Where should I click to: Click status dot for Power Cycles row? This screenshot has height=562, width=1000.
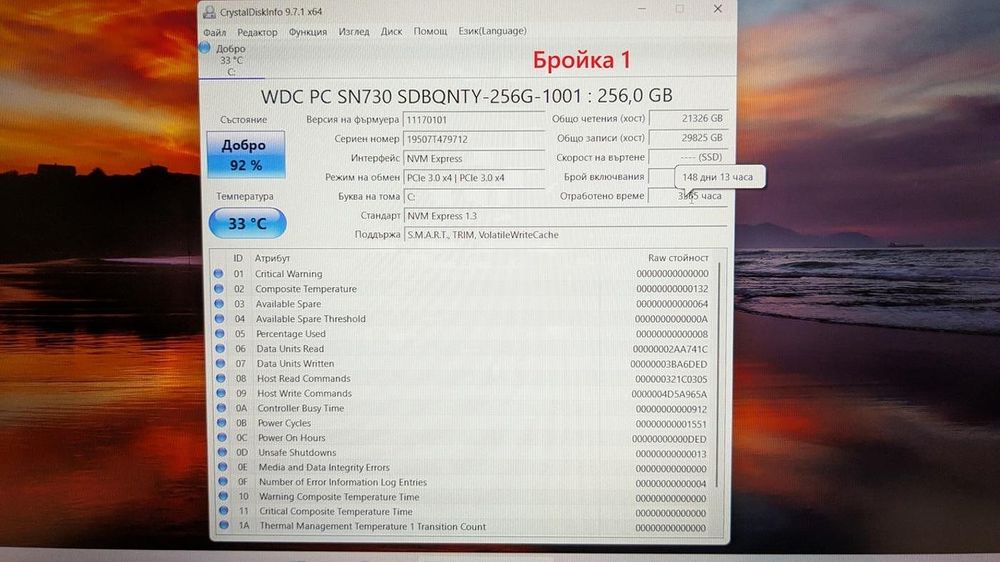(222, 422)
